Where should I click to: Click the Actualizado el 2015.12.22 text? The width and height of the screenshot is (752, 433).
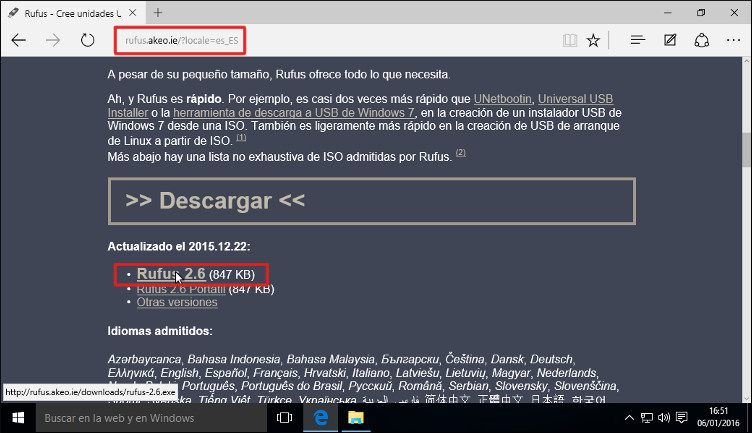pos(178,246)
